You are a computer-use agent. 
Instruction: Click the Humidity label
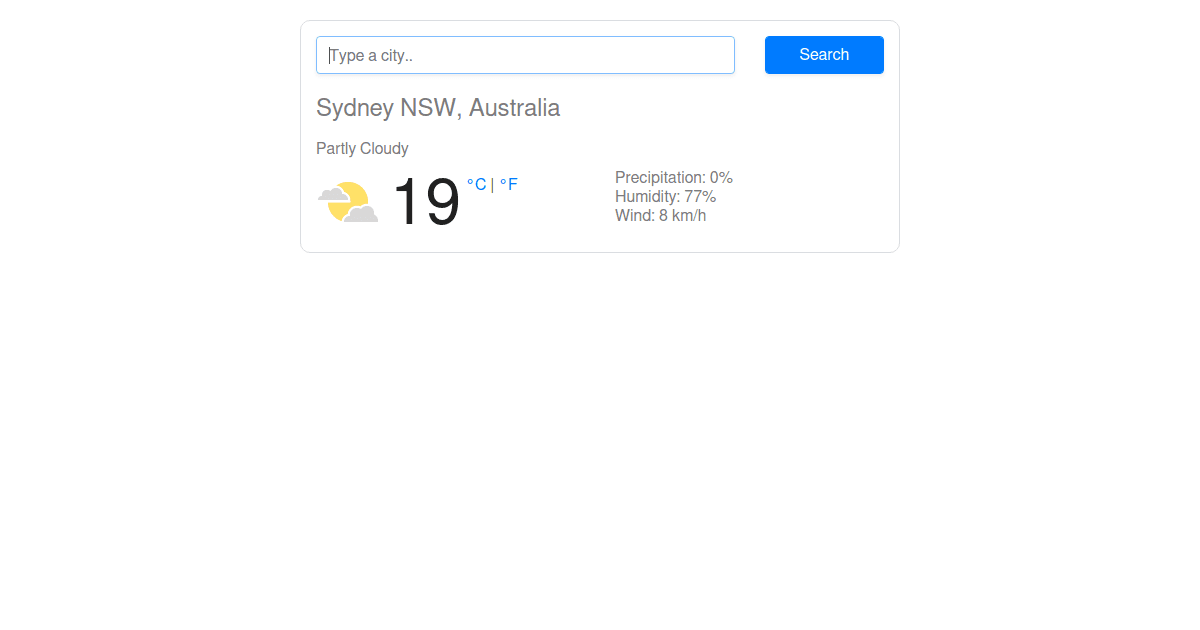(647, 197)
